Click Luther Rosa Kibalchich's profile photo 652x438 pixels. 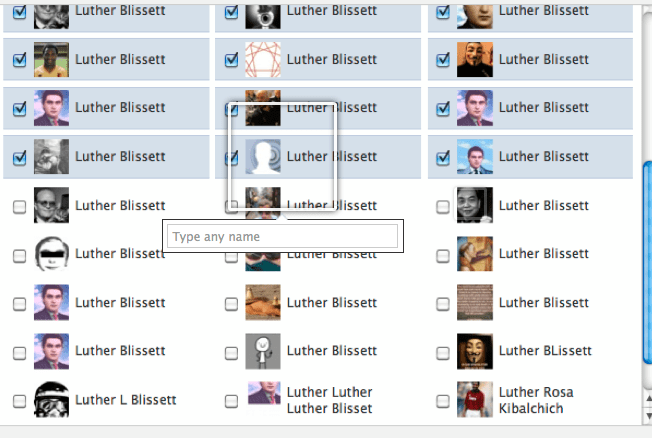[x=475, y=400]
